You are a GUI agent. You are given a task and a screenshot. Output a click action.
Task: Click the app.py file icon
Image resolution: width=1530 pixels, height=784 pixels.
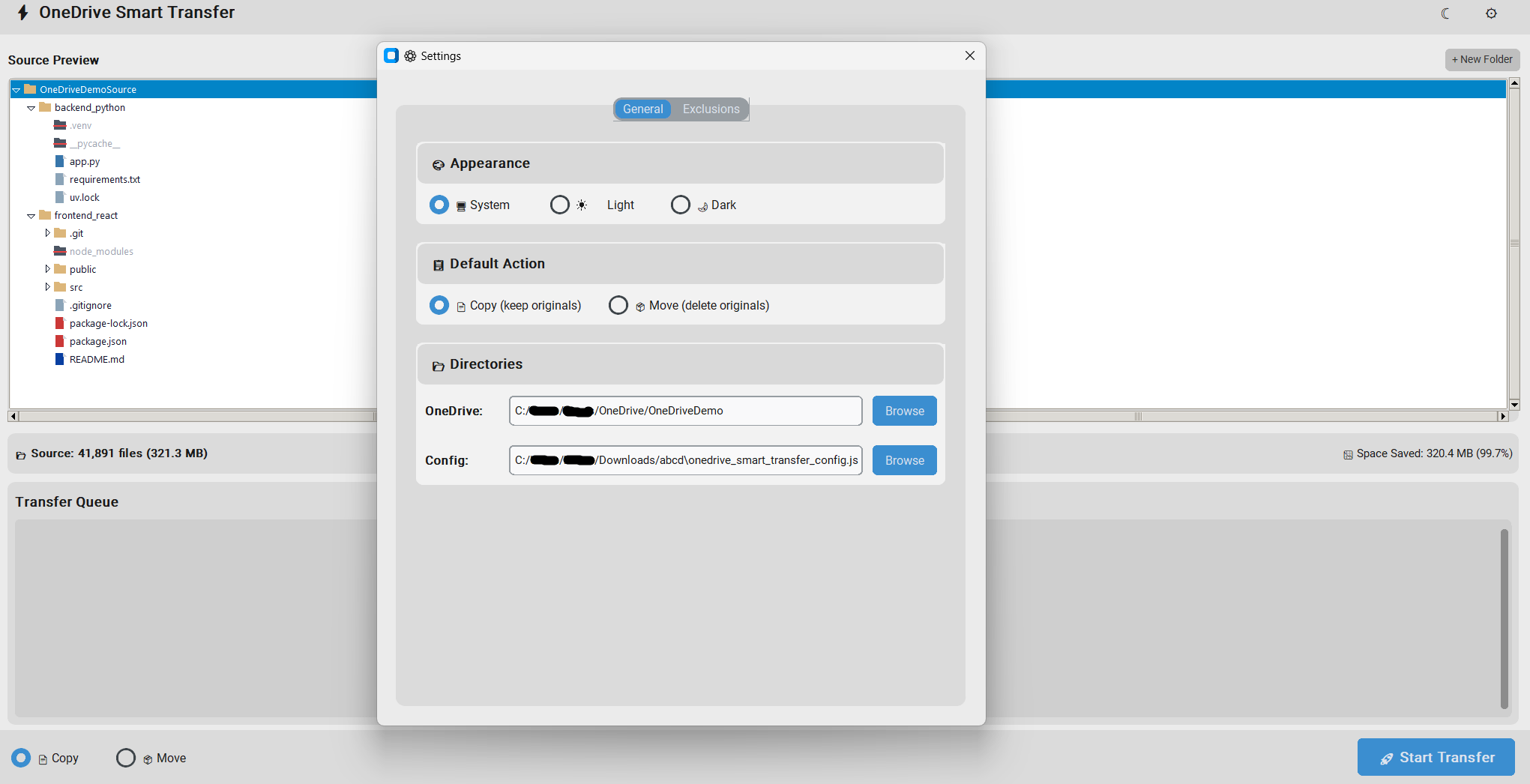pyautogui.click(x=60, y=161)
